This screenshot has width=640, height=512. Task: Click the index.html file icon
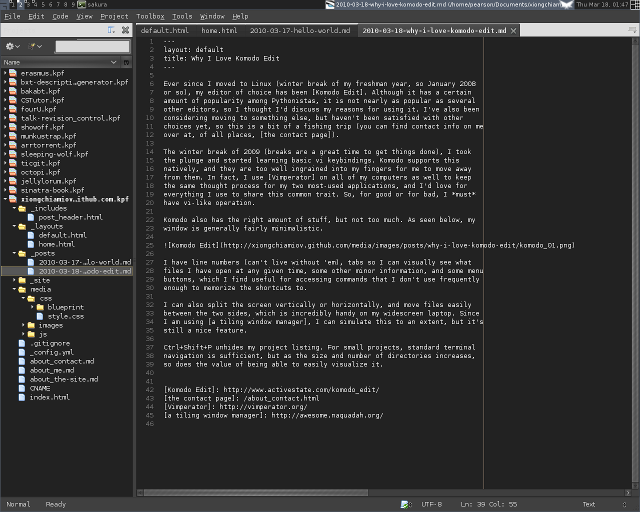(22, 397)
